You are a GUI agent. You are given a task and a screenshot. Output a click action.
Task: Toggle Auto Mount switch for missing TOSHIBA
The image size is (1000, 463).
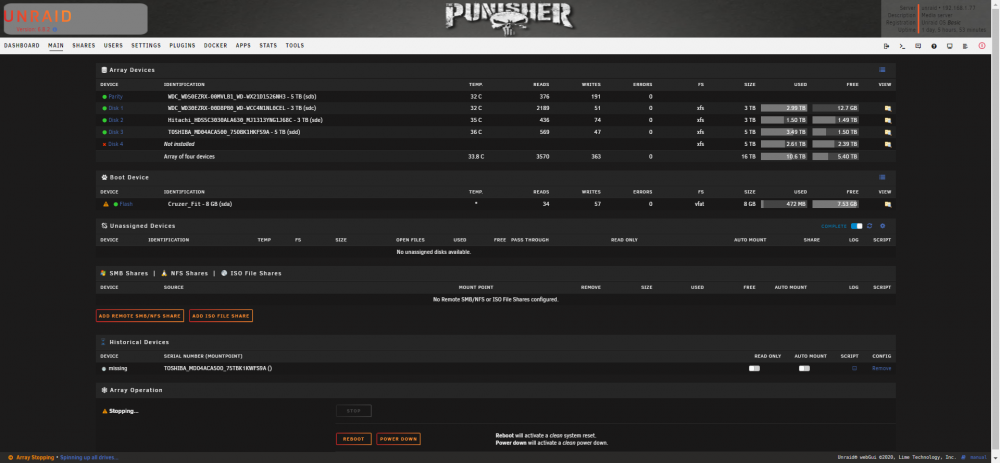pos(804,369)
